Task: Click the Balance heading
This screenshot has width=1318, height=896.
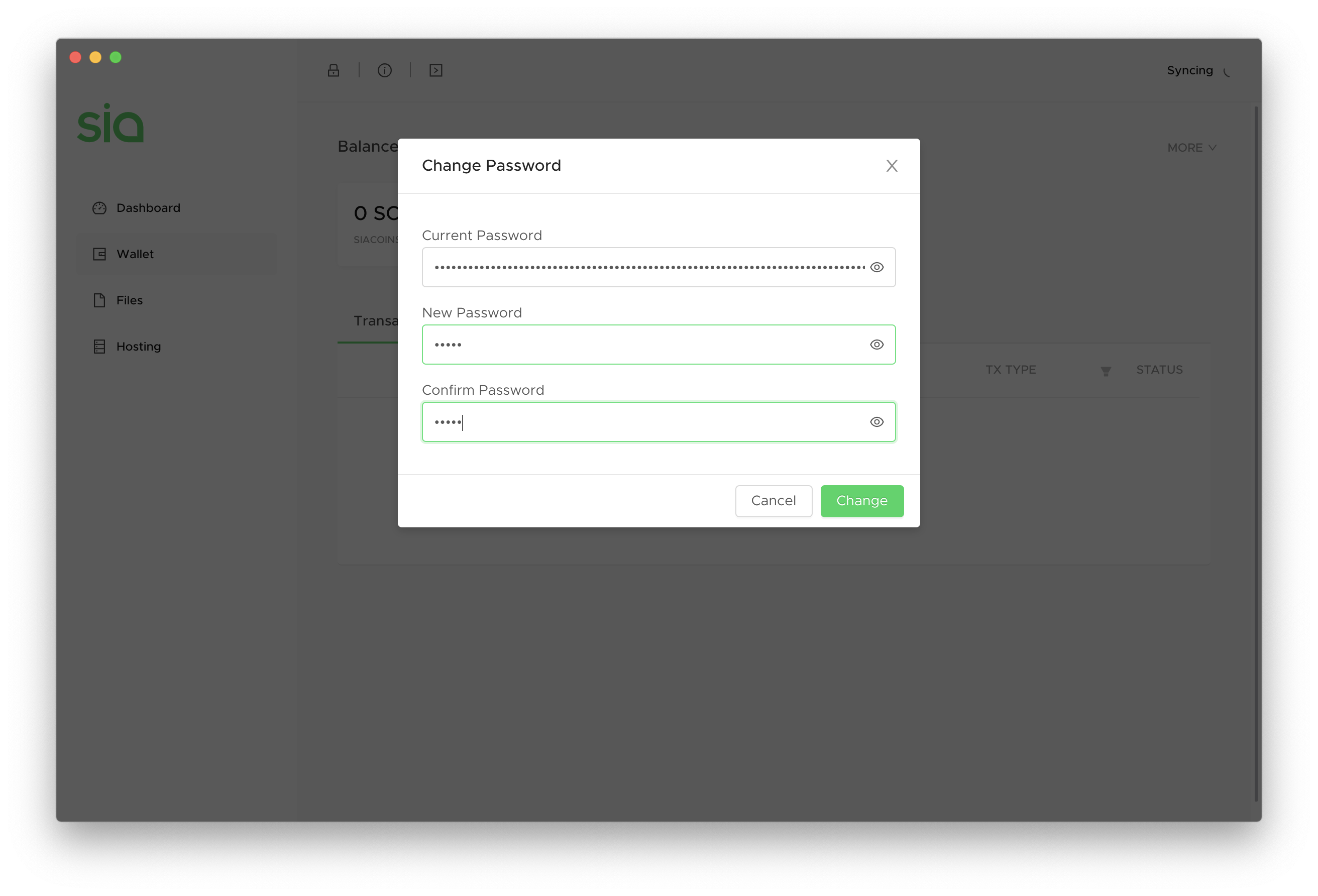Action: pyautogui.click(x=368, y=146)
